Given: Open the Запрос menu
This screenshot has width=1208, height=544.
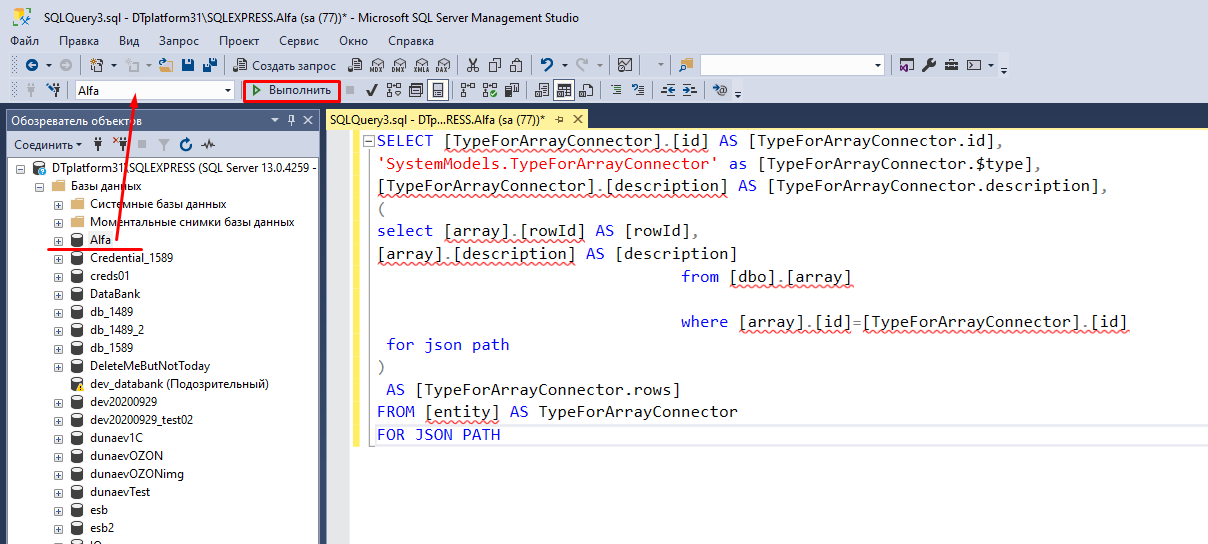Looking at the screenshot, I should [178, 41].
